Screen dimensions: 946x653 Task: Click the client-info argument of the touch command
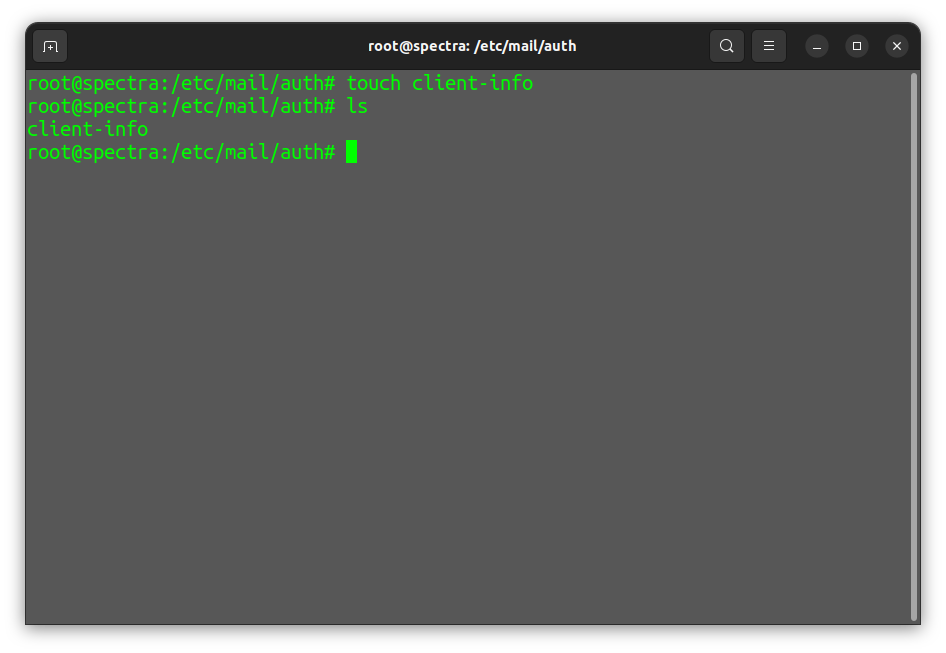point(472,83)
